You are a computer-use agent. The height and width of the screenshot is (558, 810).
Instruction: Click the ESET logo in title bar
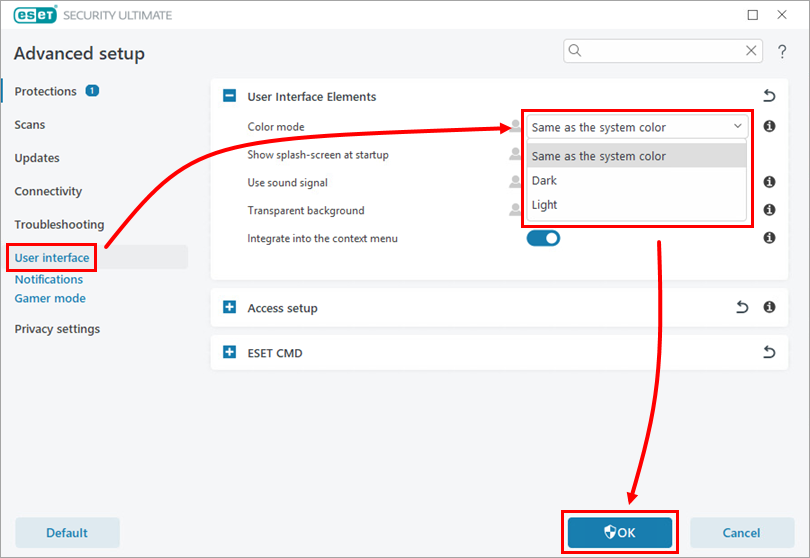(x=35, y=15)
